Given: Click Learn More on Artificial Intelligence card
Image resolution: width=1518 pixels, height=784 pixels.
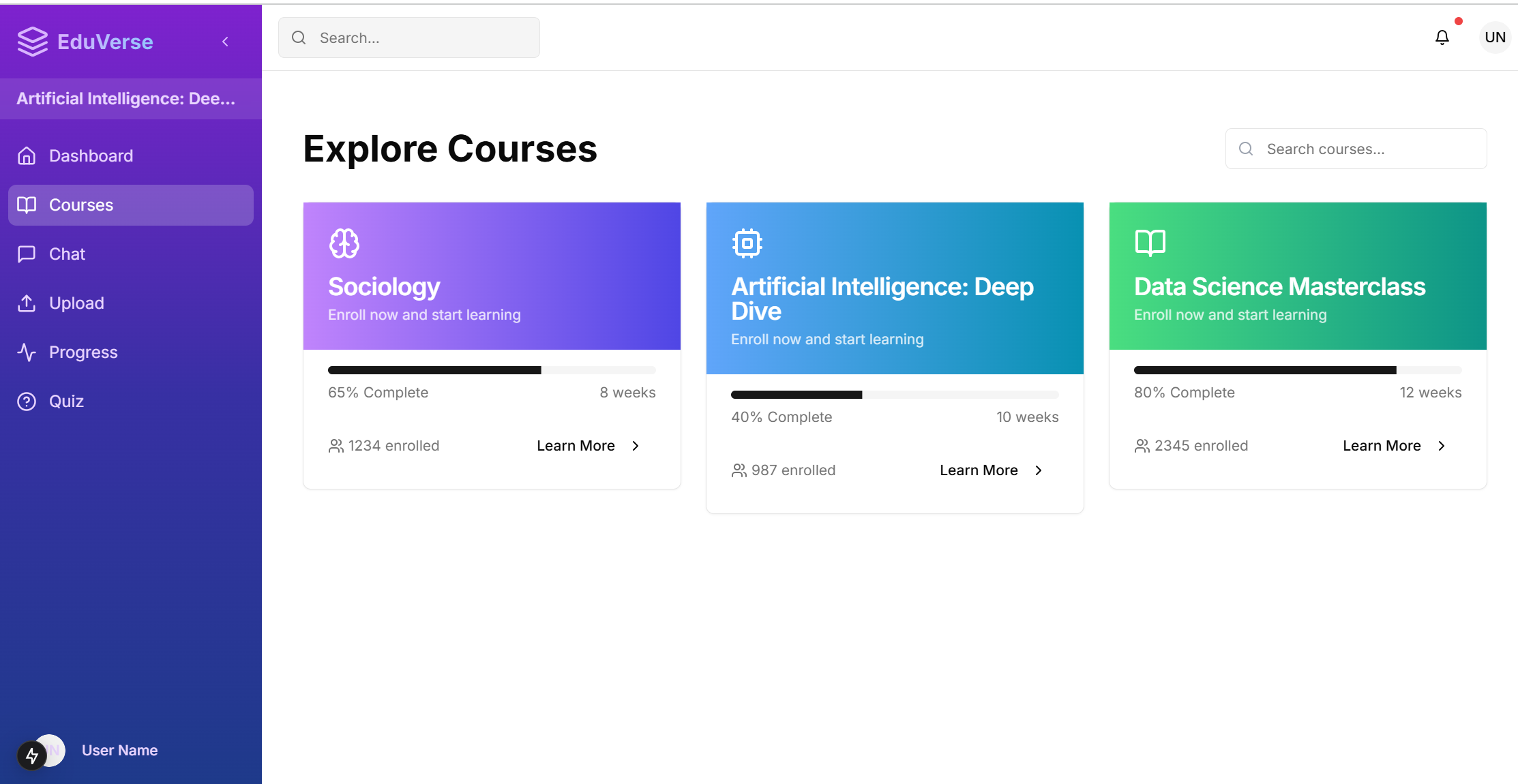Looking at the screenshot, I should [979, 470].
